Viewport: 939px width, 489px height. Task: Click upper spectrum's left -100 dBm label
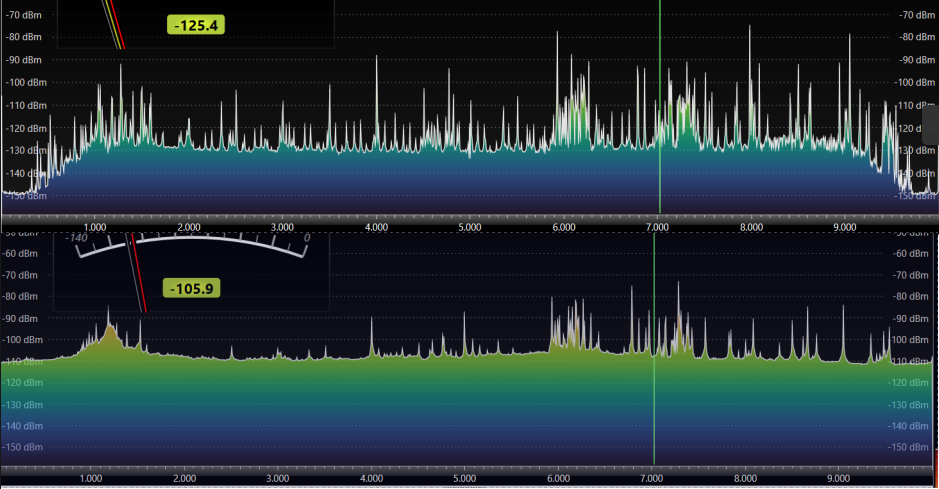[24, 82]
